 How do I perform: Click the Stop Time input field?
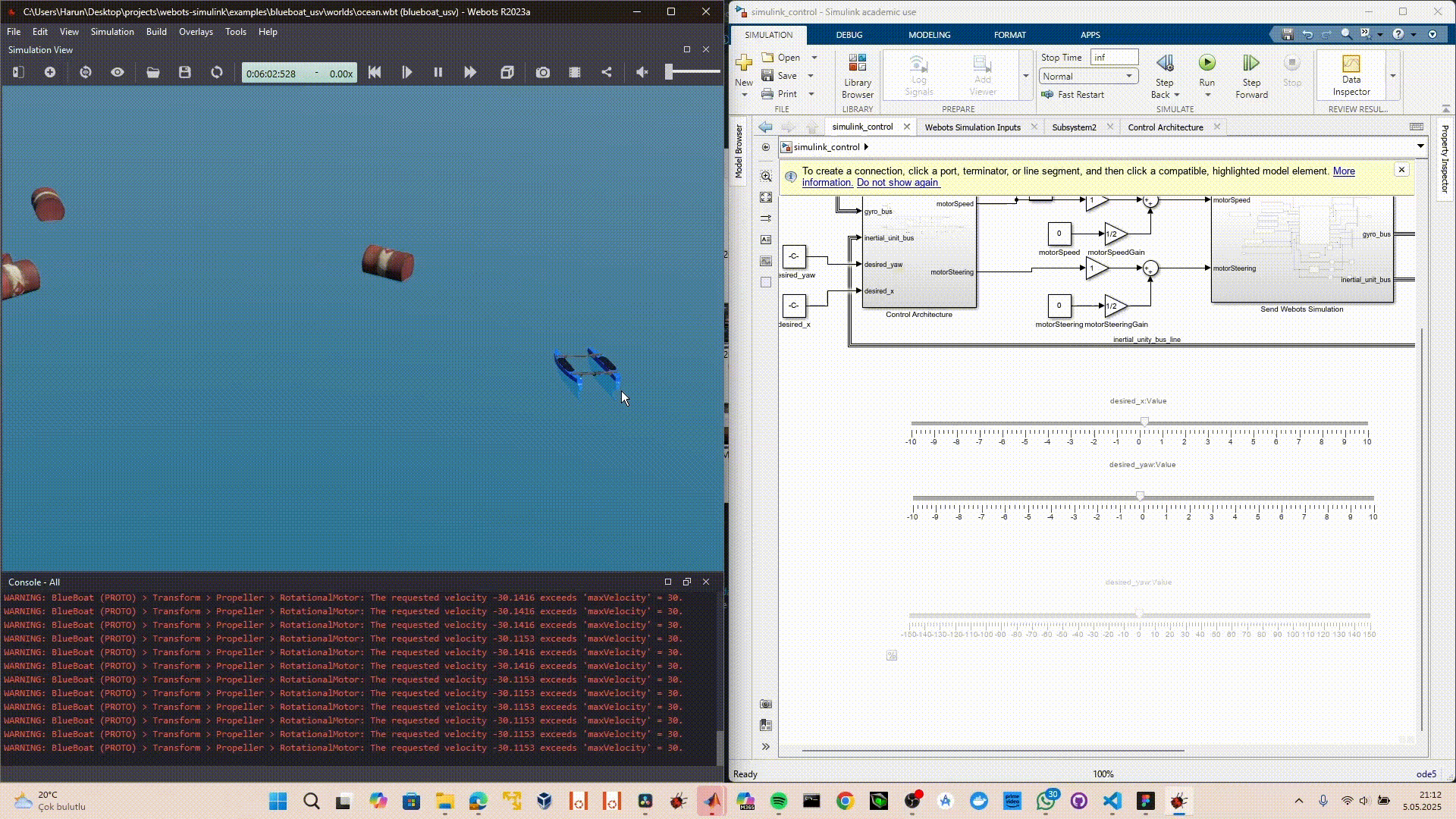(x=1114, y=58)
